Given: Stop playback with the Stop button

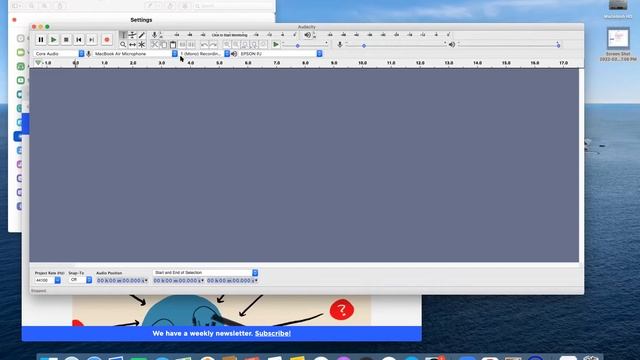Looking at the screenshot, I should tap(66, 40).
